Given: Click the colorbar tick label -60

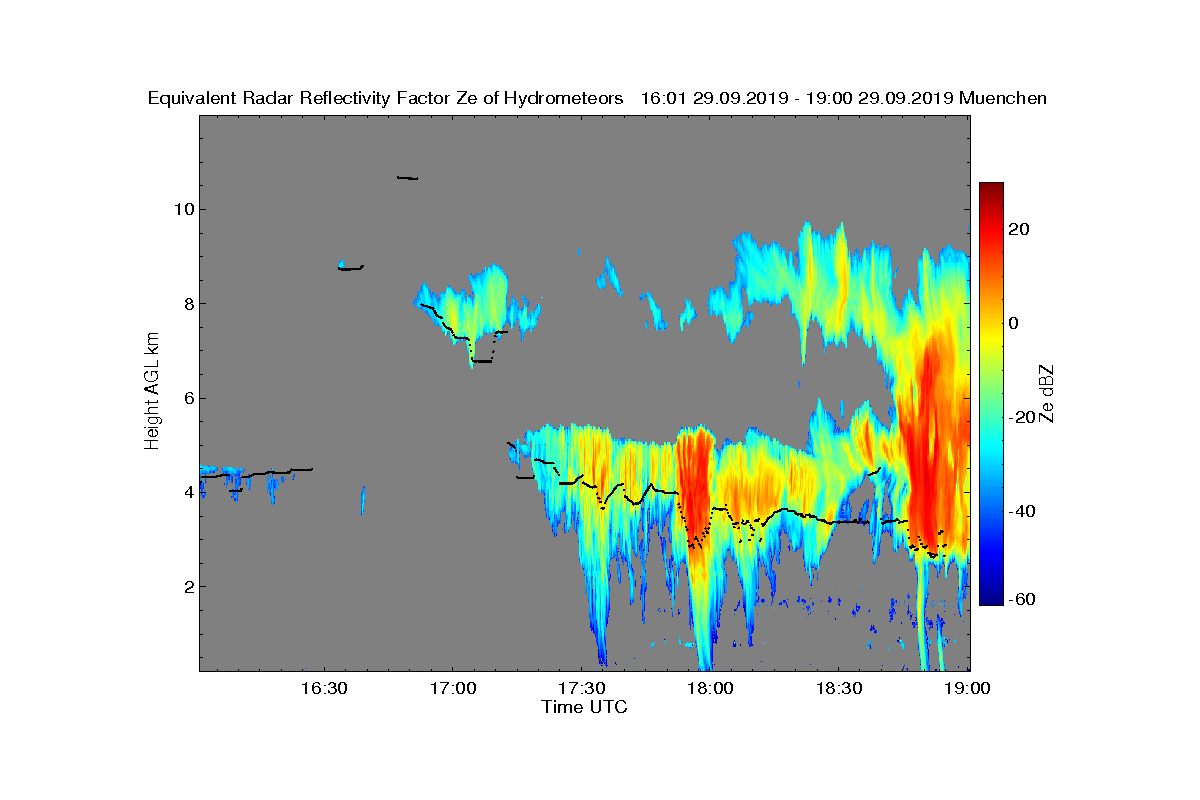Looking at the screenshot, I should [x=1021, y=599].
